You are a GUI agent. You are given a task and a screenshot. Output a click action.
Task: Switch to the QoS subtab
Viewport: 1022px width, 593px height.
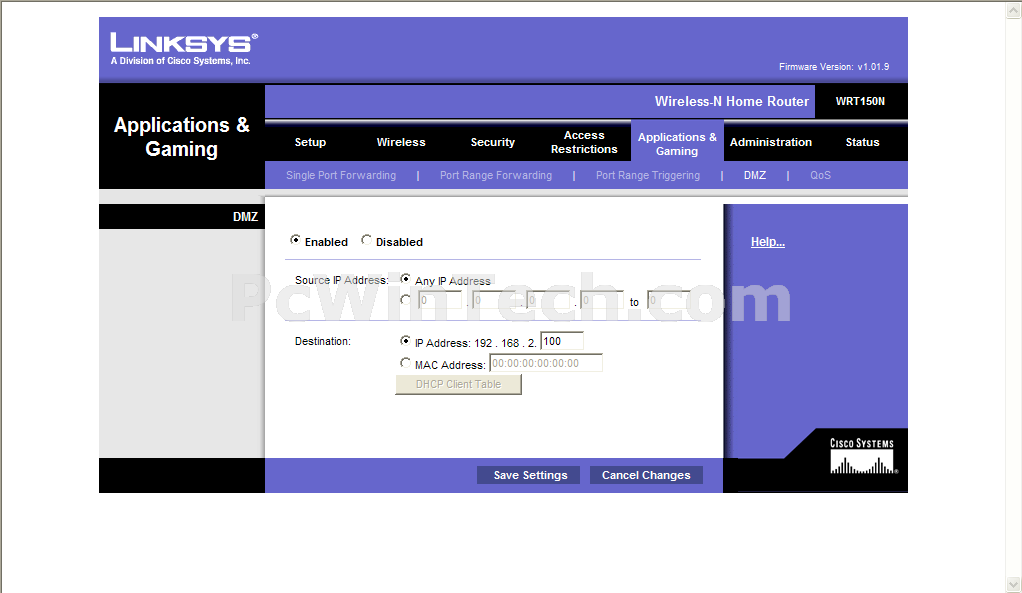(821, 175)
